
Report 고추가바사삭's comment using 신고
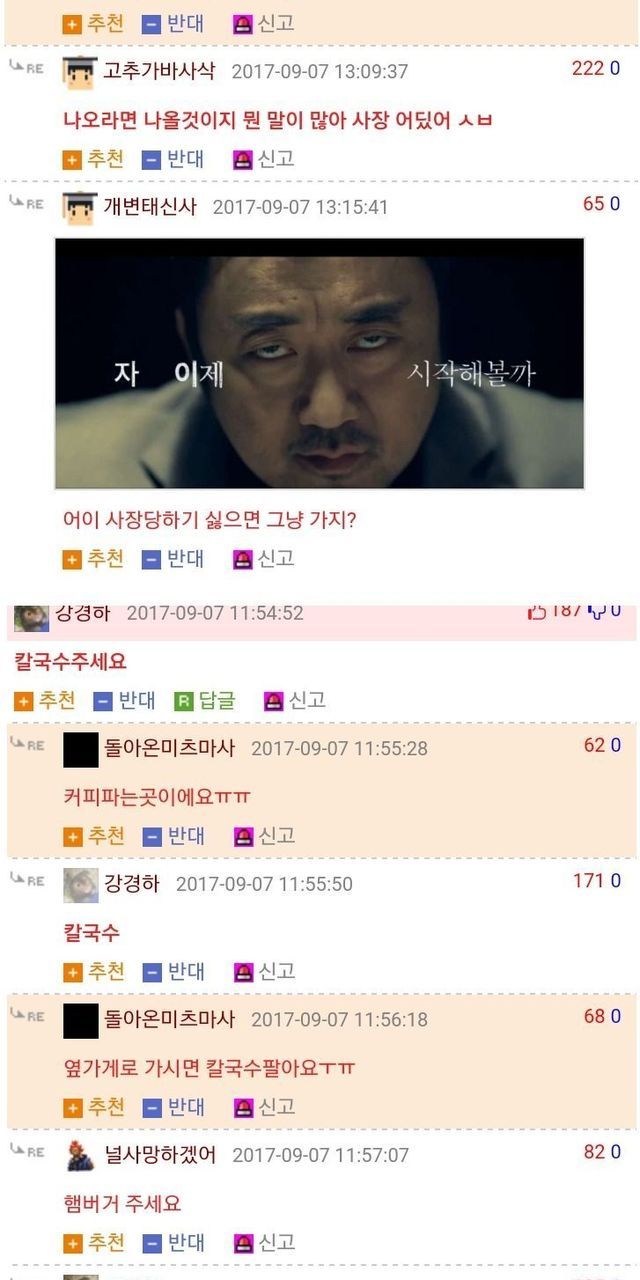[263, 159]
